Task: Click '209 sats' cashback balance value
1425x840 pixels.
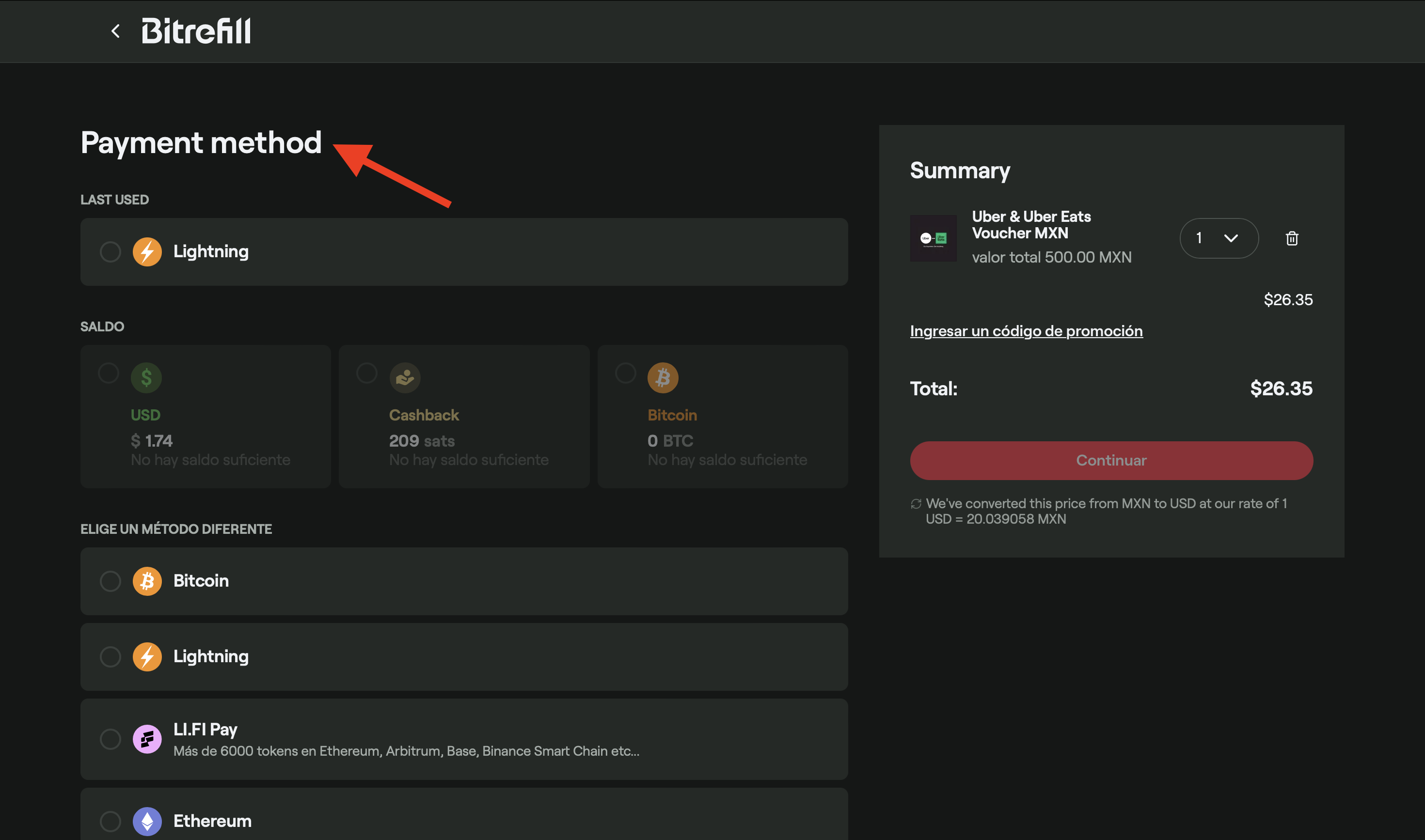Action: pyautogui.click(x=422, y=441)
